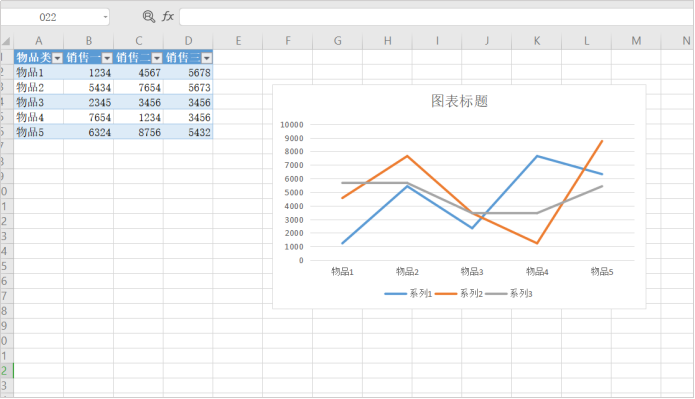Click cell containing 物品3 in the table
Screen dimensions: 695x399
point(39,102)
